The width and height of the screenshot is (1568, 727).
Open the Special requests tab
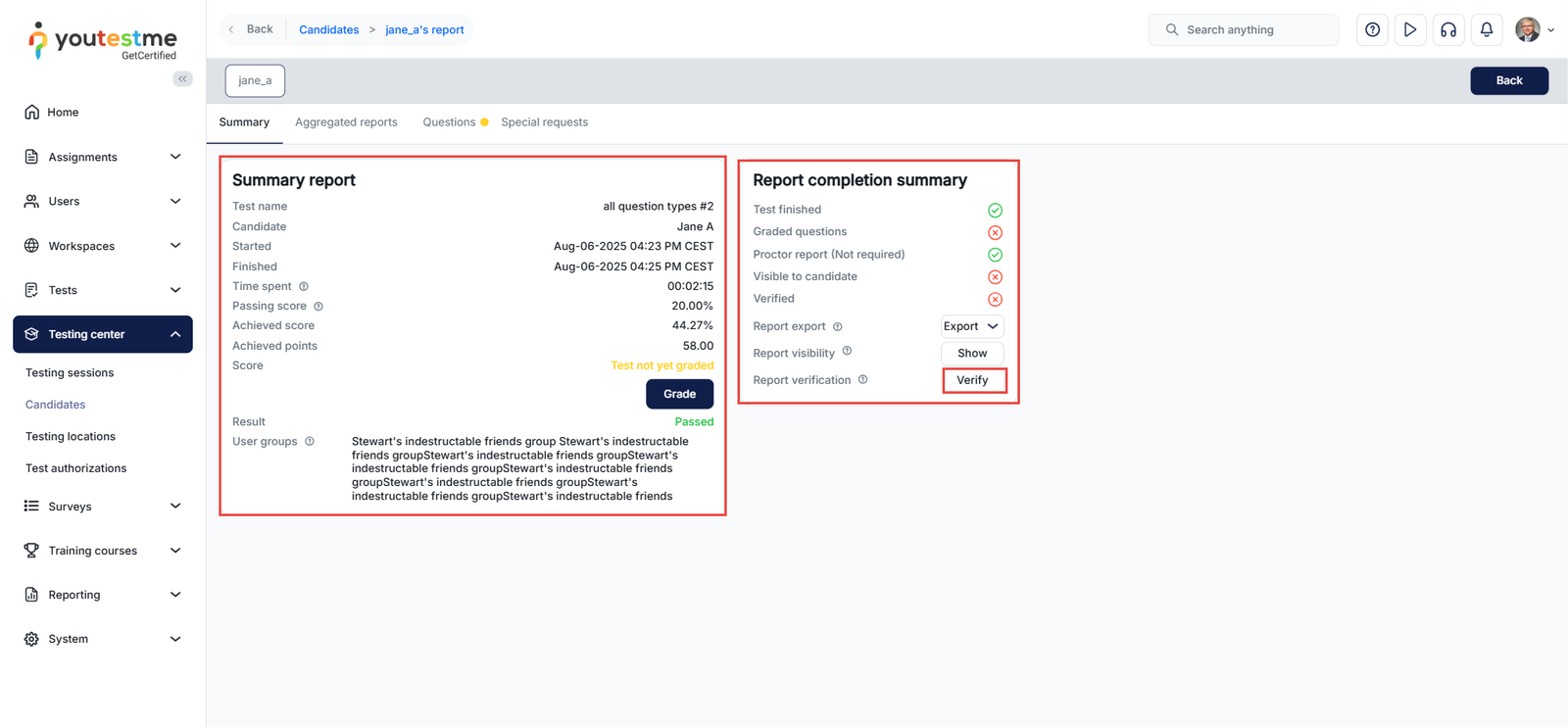544,122
